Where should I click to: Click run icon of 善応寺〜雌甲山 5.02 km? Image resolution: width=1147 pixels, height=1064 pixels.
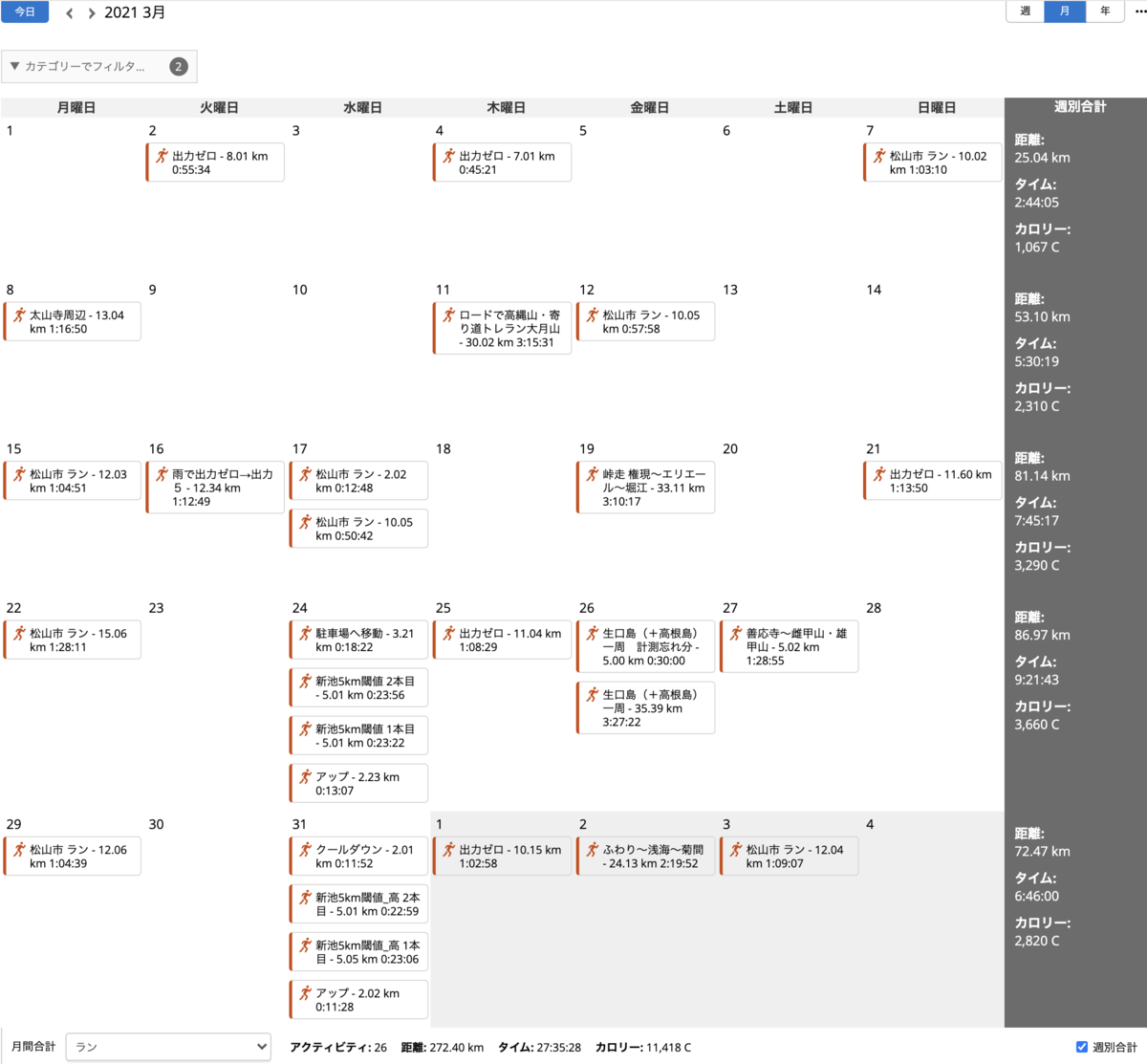click(x=735, y=633)
